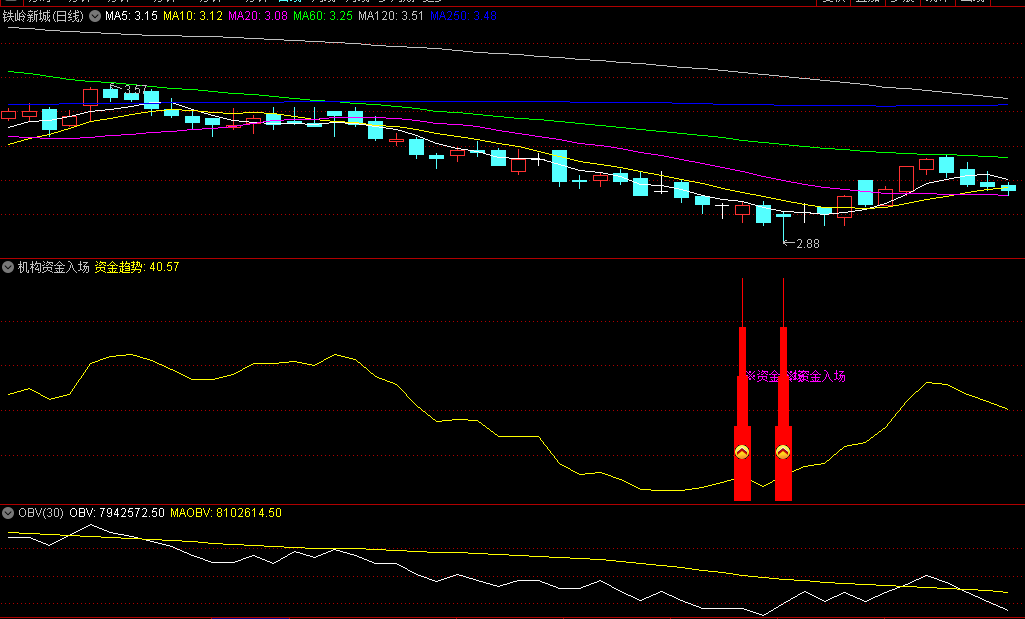Select the yellow MA10: 3.12 label

coord(193,16)
